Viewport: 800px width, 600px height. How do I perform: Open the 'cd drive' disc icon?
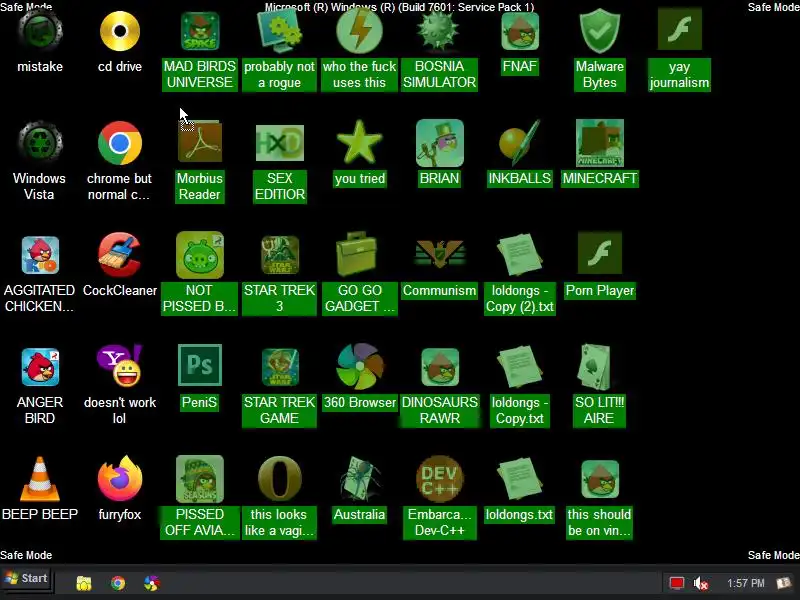(120, 32)
